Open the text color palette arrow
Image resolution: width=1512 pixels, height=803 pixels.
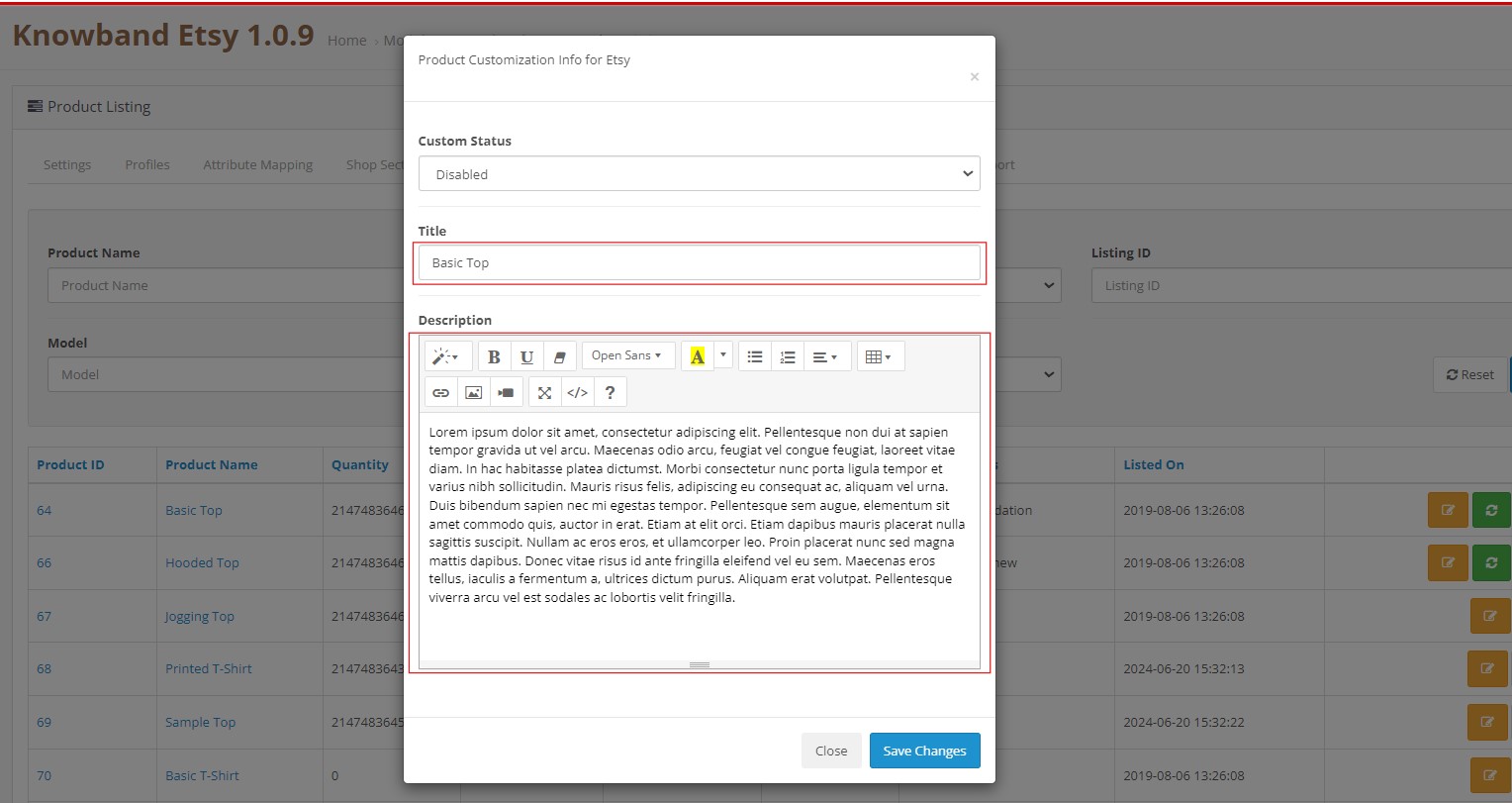(723, 355)
